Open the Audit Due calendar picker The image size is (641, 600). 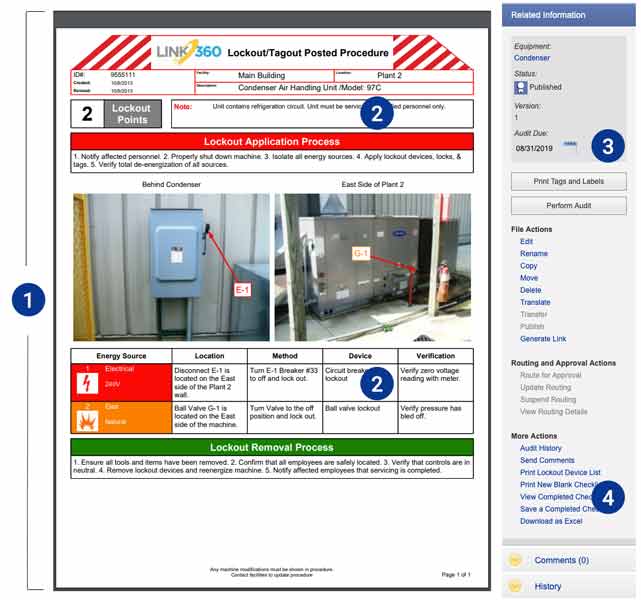[570, 146]
